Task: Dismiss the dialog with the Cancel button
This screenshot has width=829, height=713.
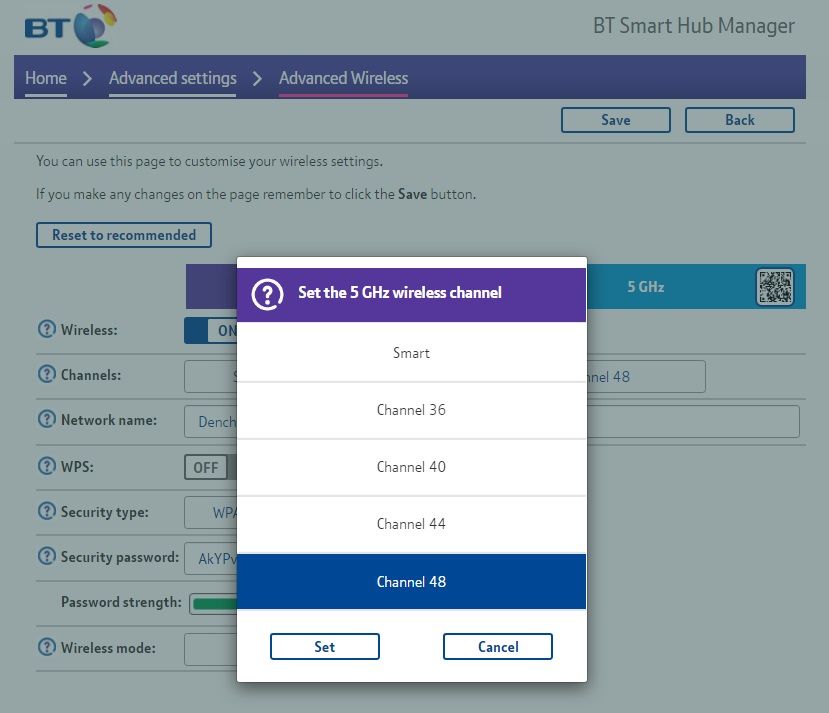Action: 498,646
